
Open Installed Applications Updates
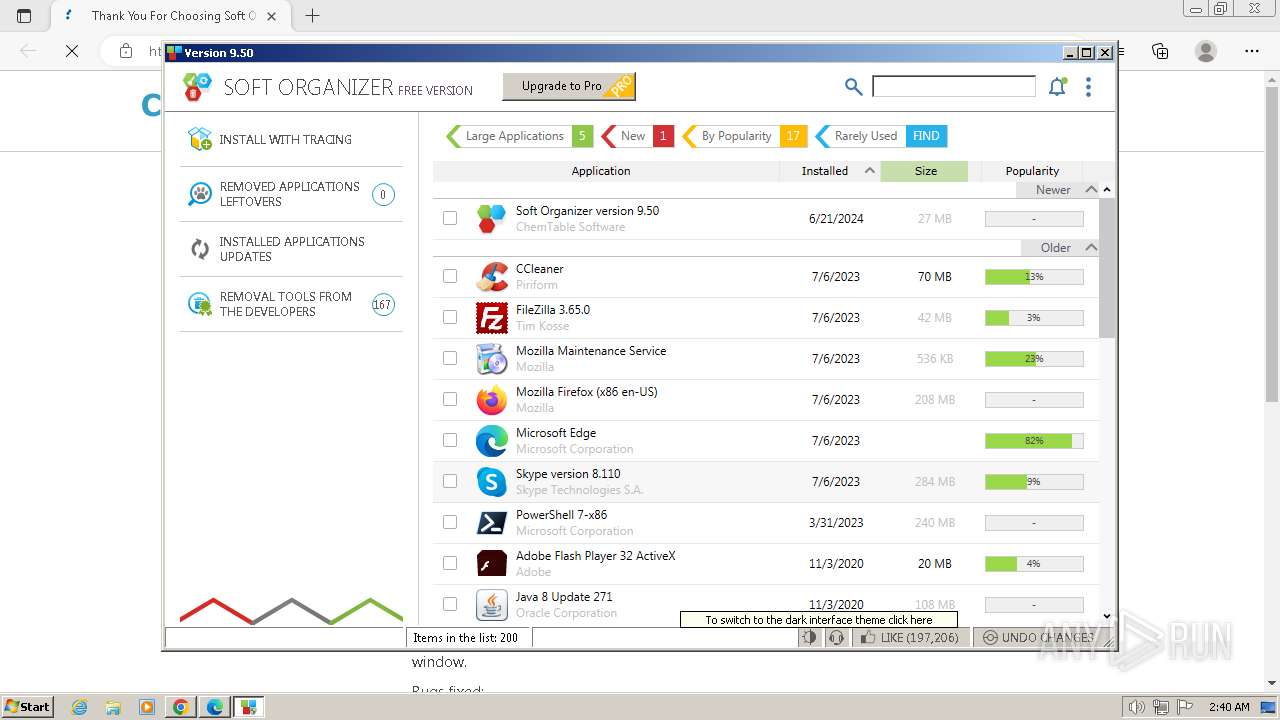click(x=291, y=249)
